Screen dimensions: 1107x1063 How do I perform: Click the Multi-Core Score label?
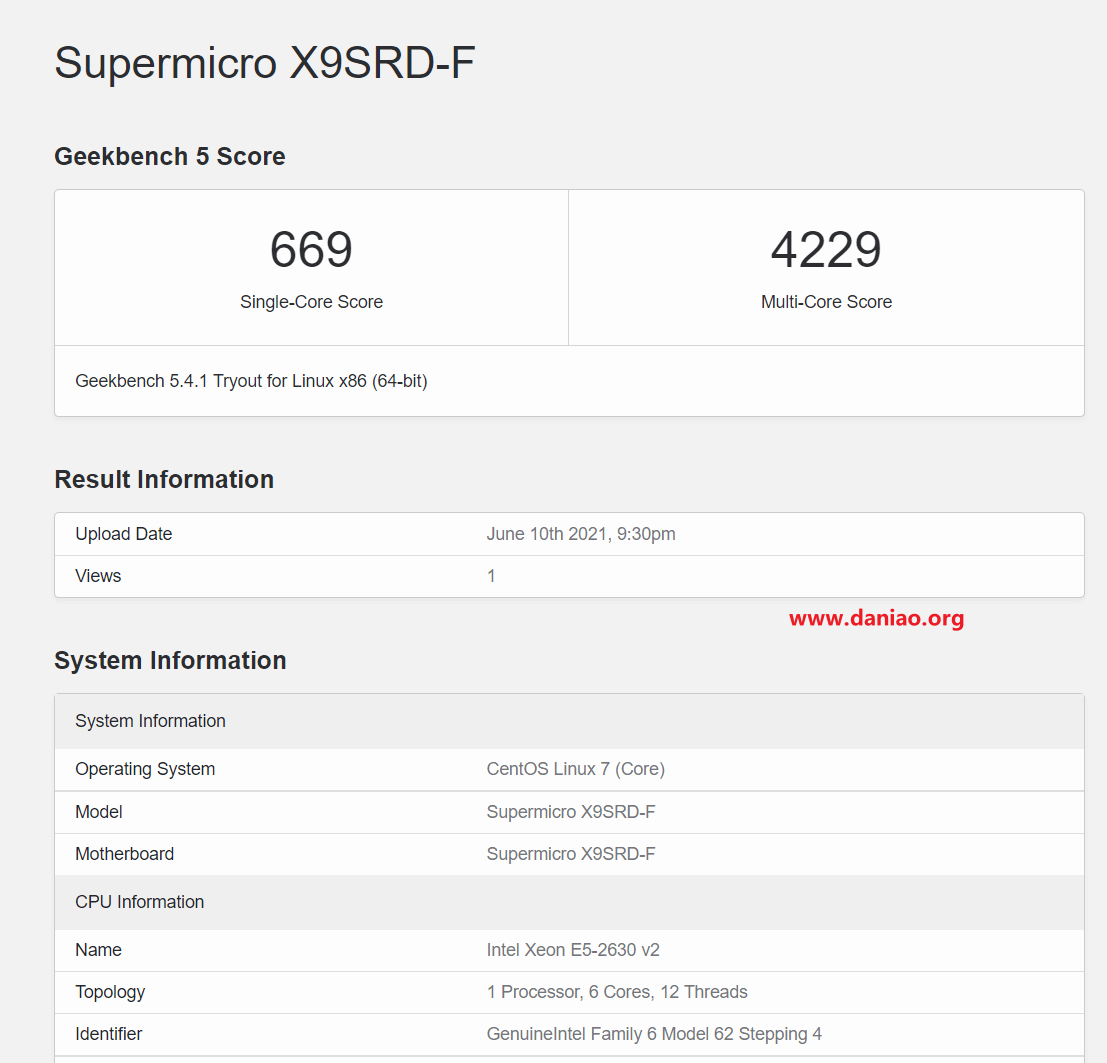(826, 302)
